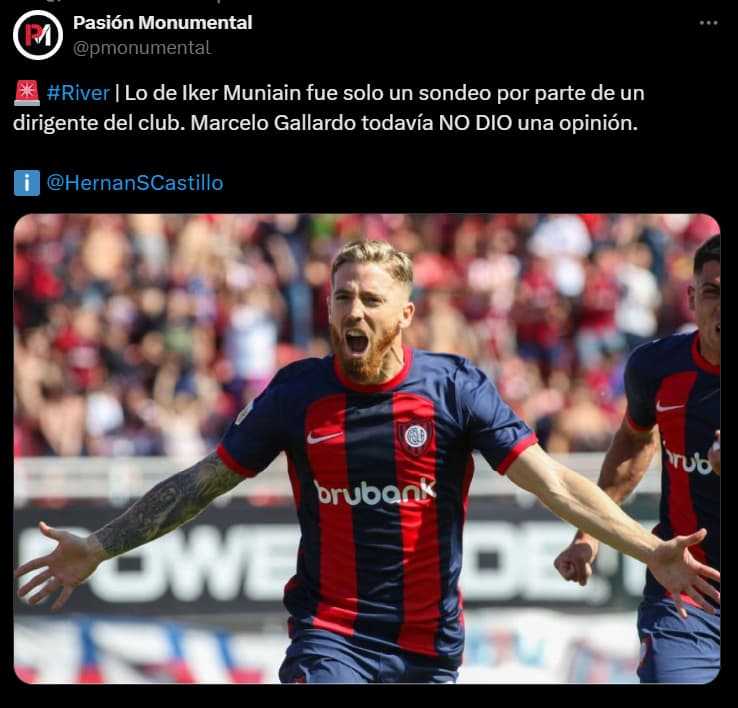Open the @pmonumental handle link

[x=142, y=48]
